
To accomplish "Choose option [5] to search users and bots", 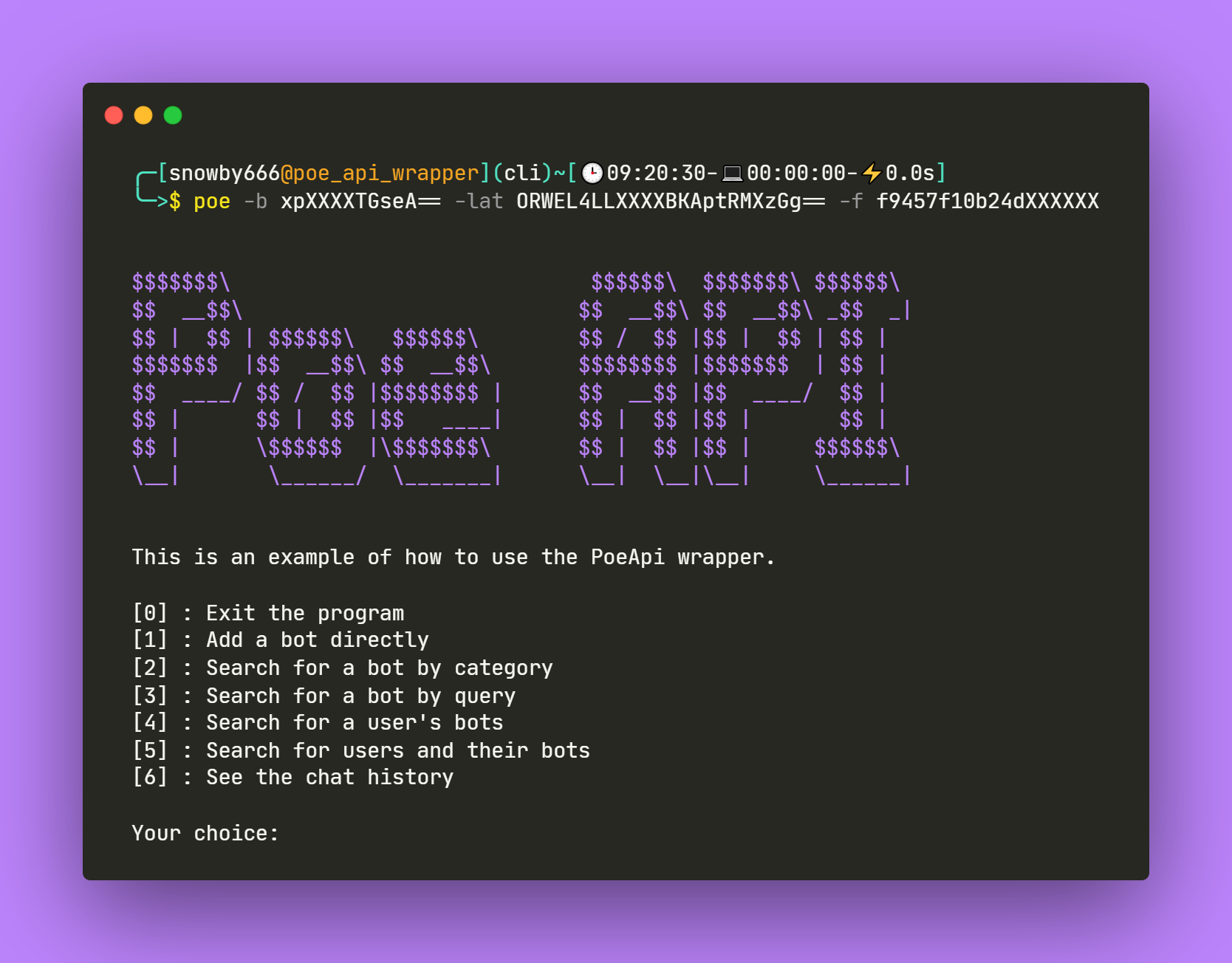I will coord(361,750).
